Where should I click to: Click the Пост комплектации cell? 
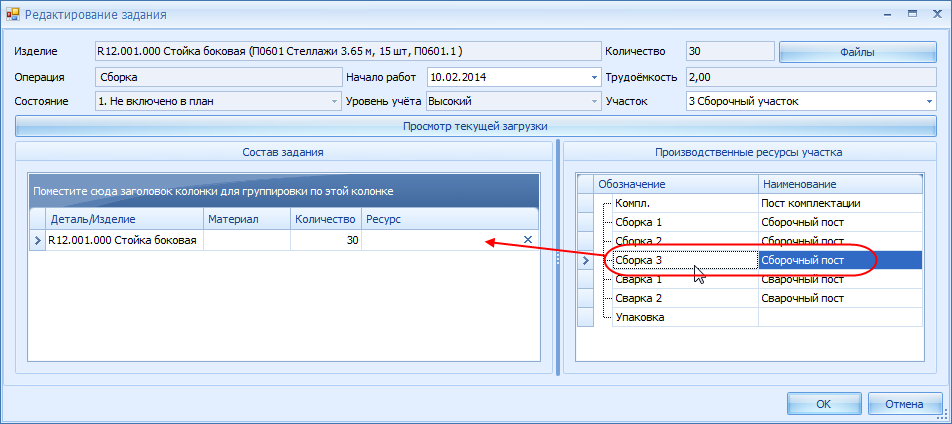pyautogui.click(x=840, y=203)
